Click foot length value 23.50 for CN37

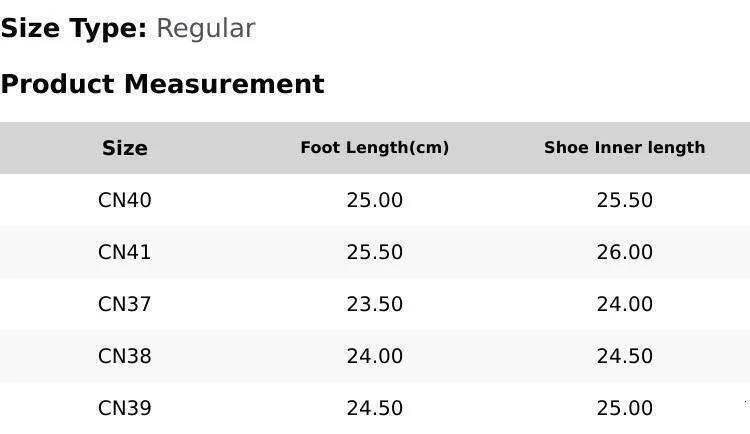(x=374, y=304)
